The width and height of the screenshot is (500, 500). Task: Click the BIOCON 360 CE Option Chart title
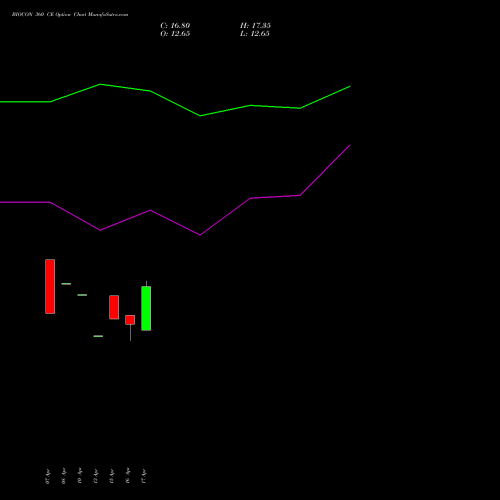tap(70, 14)
